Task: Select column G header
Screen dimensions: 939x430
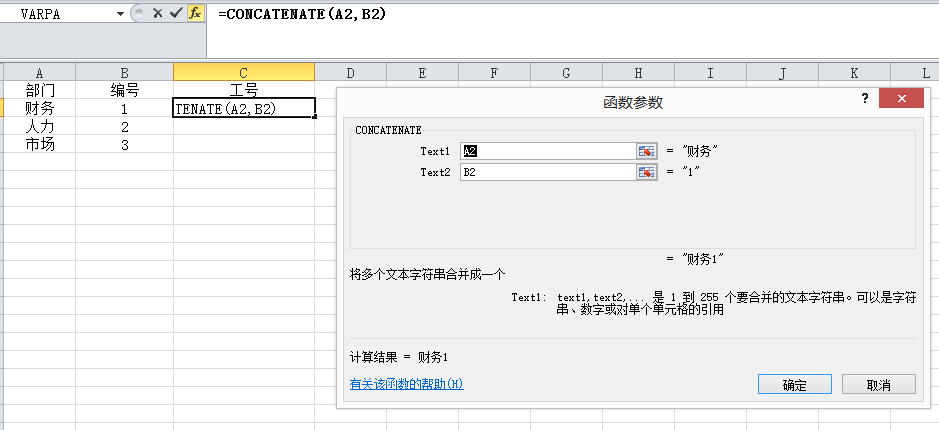Action: coord(567,72)
